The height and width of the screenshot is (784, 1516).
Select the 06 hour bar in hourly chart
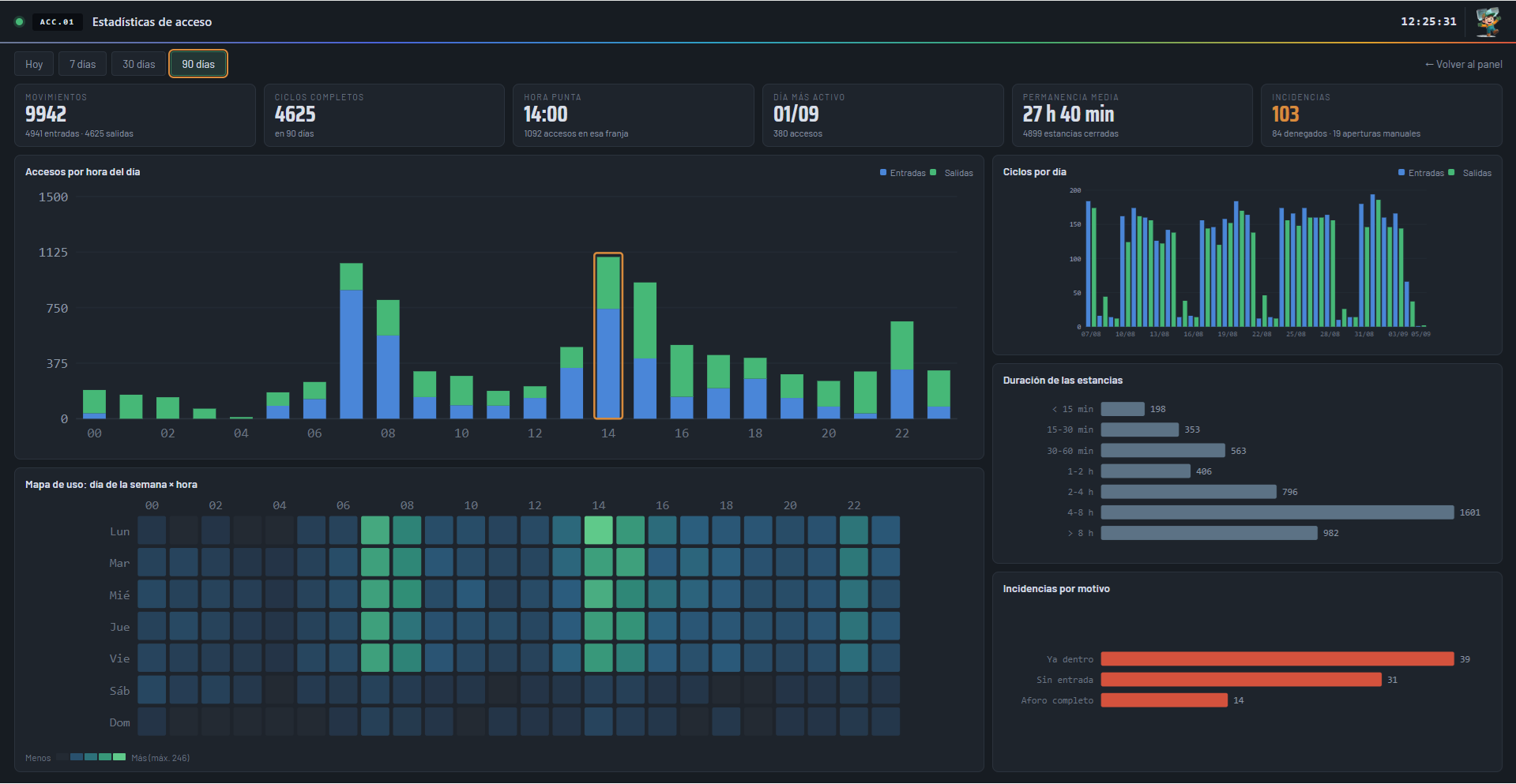314,400
